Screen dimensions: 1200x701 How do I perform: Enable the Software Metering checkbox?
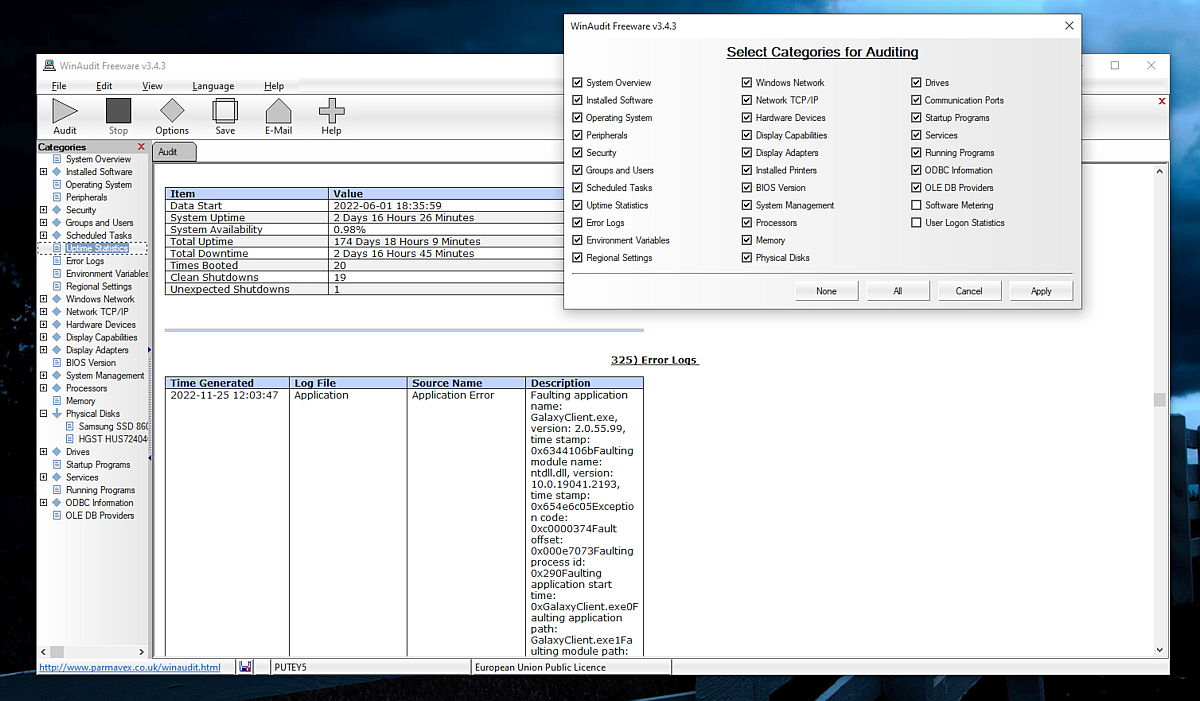click(x=916, y=205)
